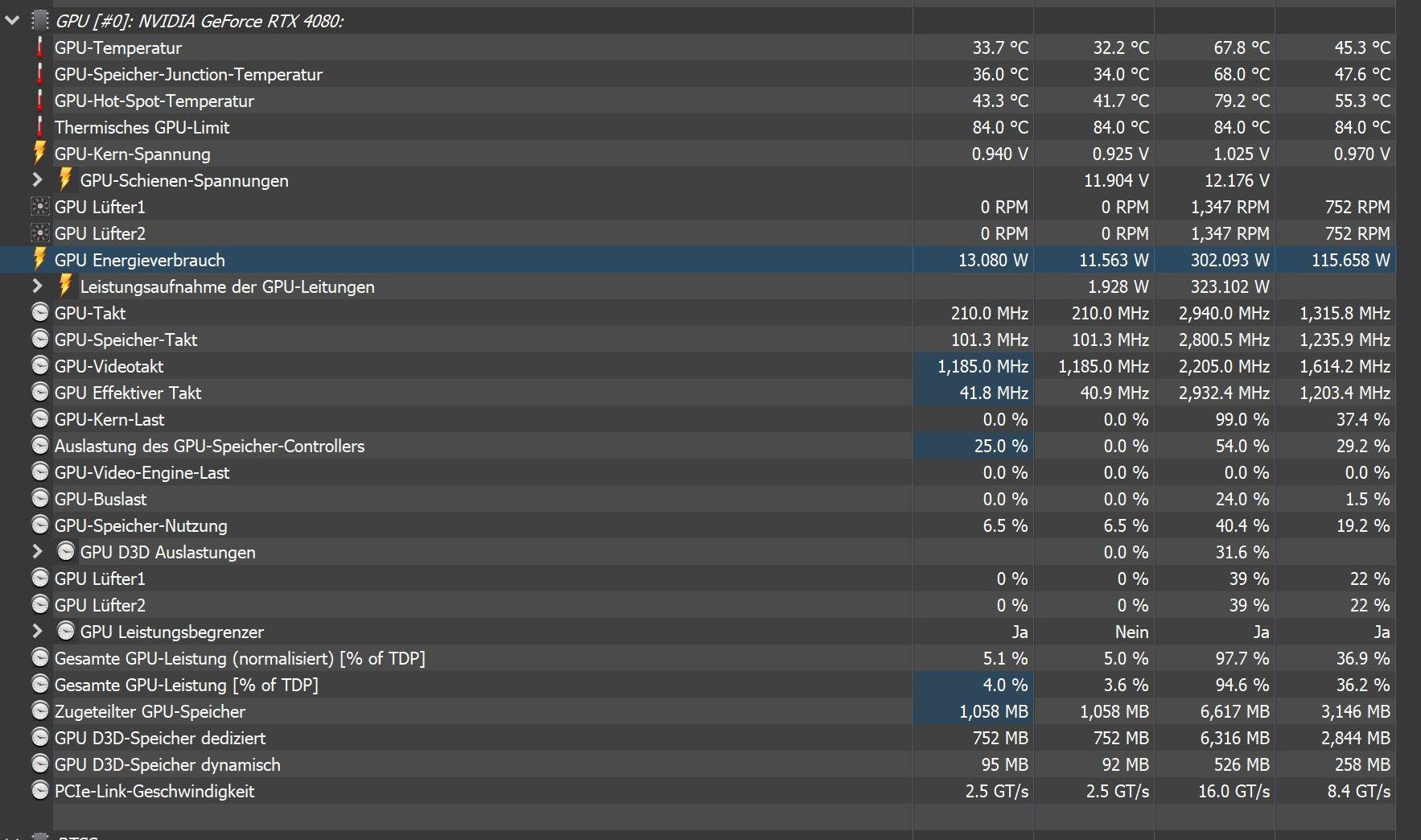Click thermometer icon beside GPU-Hot-Spot-Temperatur
The width and height of the screenshot is (1421, 840).
(39, 101)
